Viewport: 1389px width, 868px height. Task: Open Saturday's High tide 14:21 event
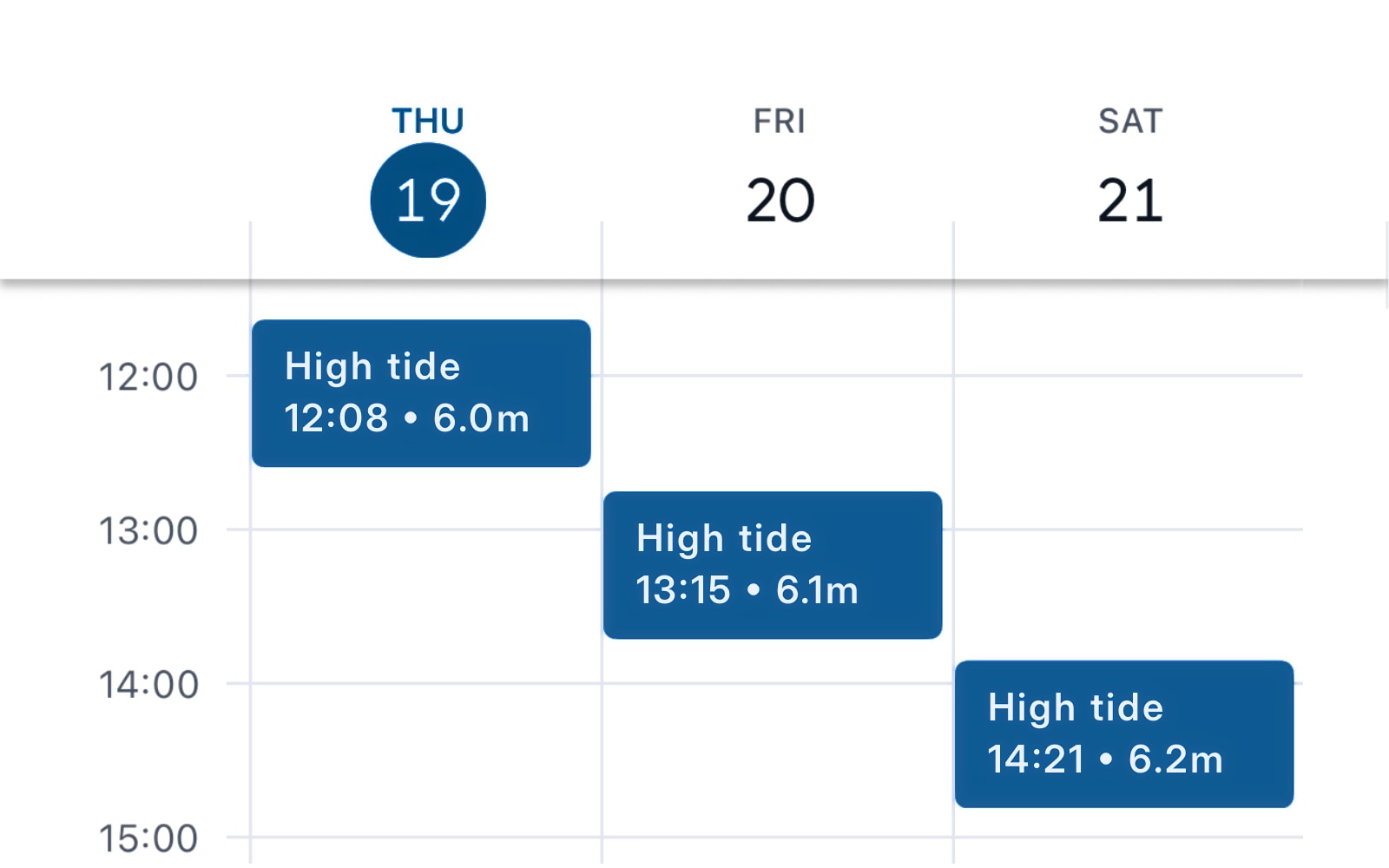click(1123, 734)
